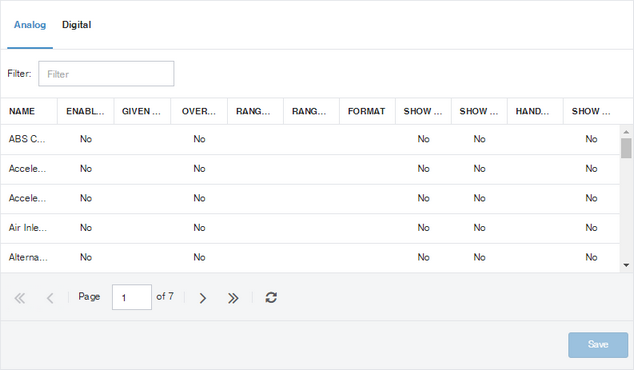Select the ABS C... row name
The width and height of the screenshot is (634, 370).
pyautogui.click(x=27, y=139)
